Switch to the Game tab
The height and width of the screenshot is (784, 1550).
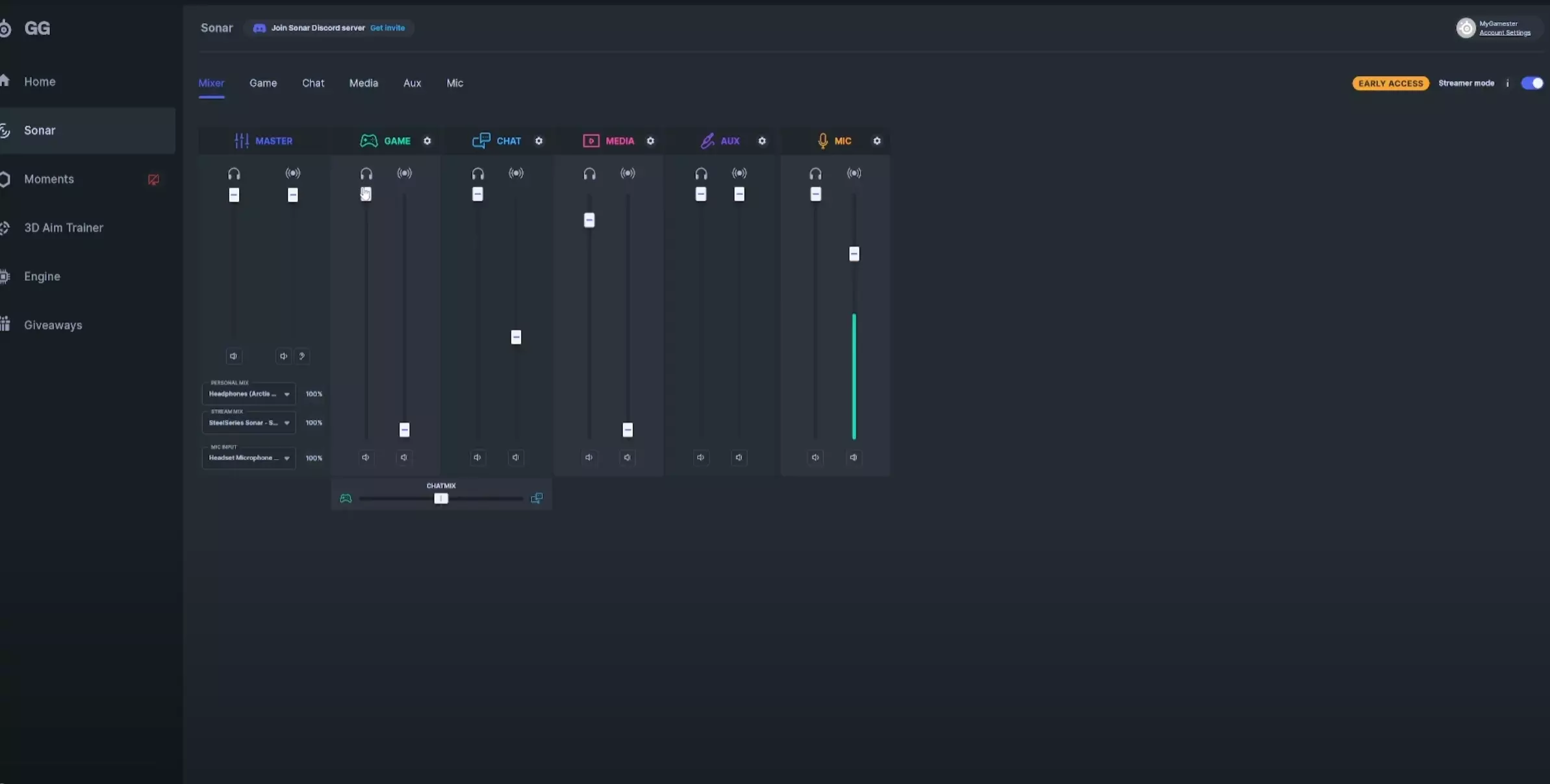pos(263,83)
